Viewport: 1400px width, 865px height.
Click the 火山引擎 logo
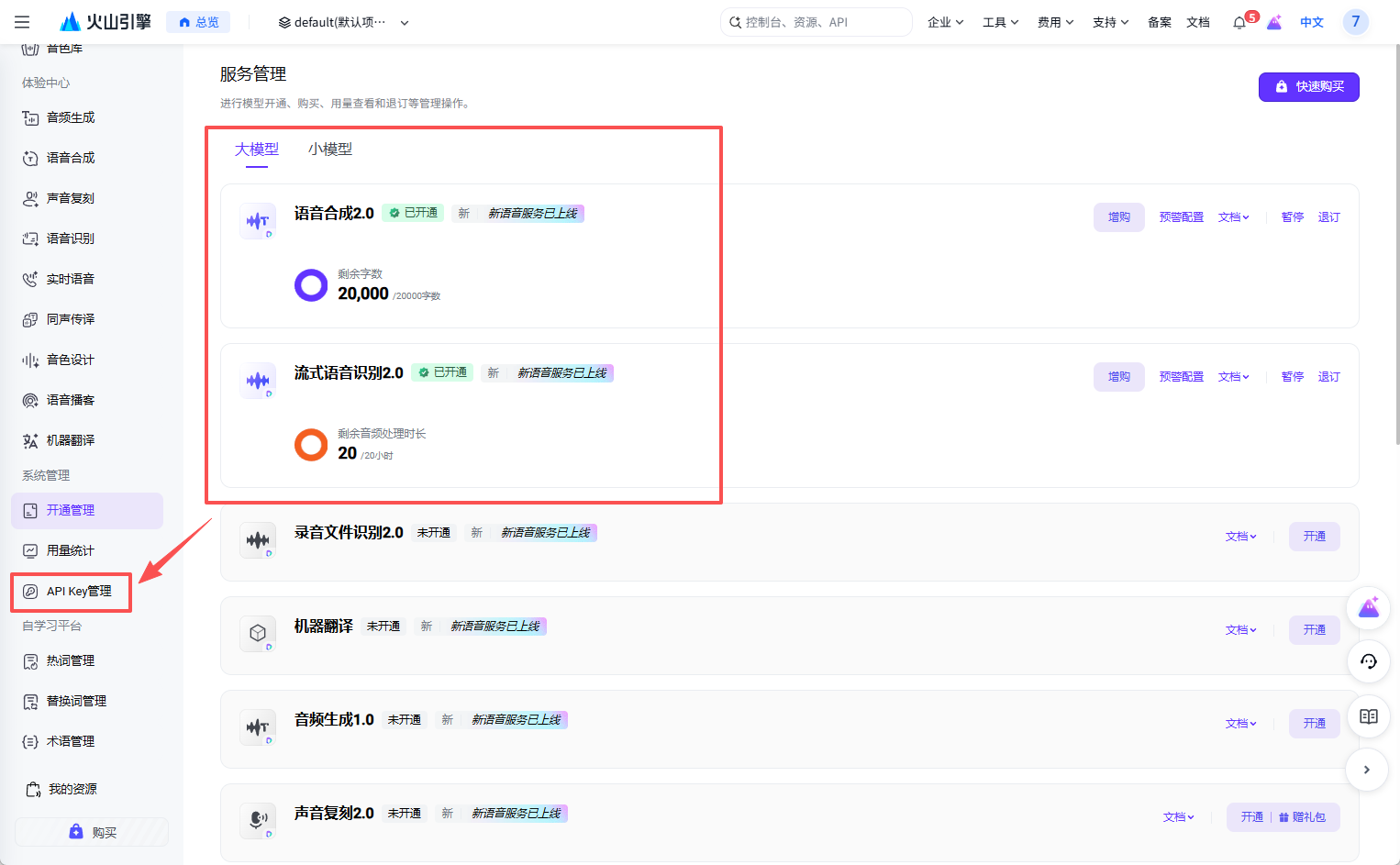tap(105, 22)
